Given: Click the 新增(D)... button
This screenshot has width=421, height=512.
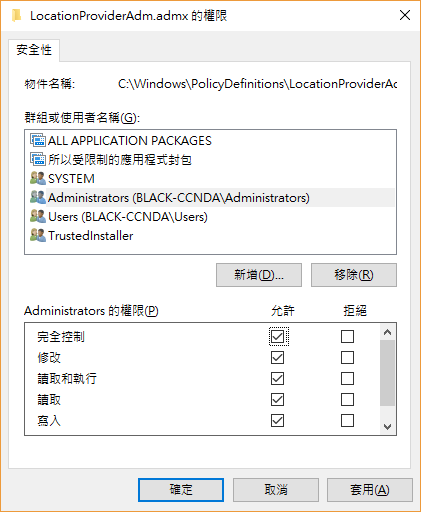Looking at the screenshot, I should pos(259,275).
